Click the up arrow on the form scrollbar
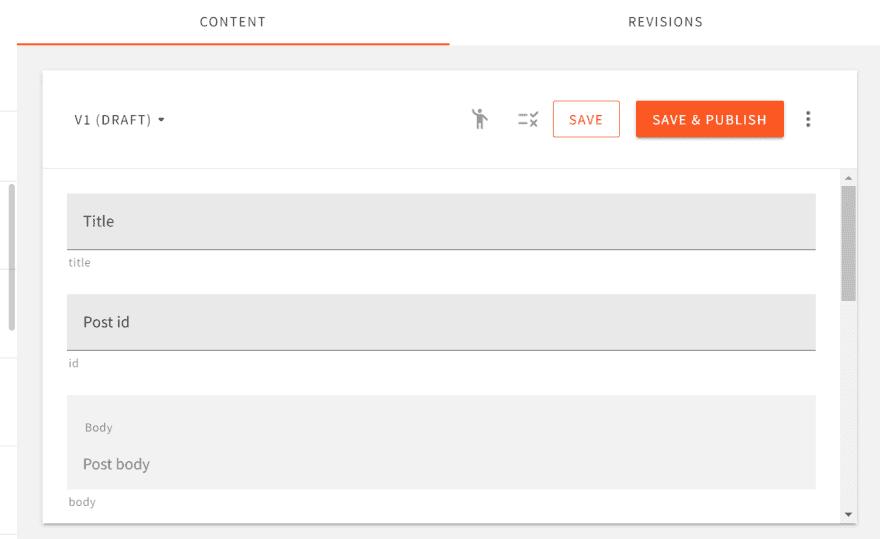 [848, 178]
